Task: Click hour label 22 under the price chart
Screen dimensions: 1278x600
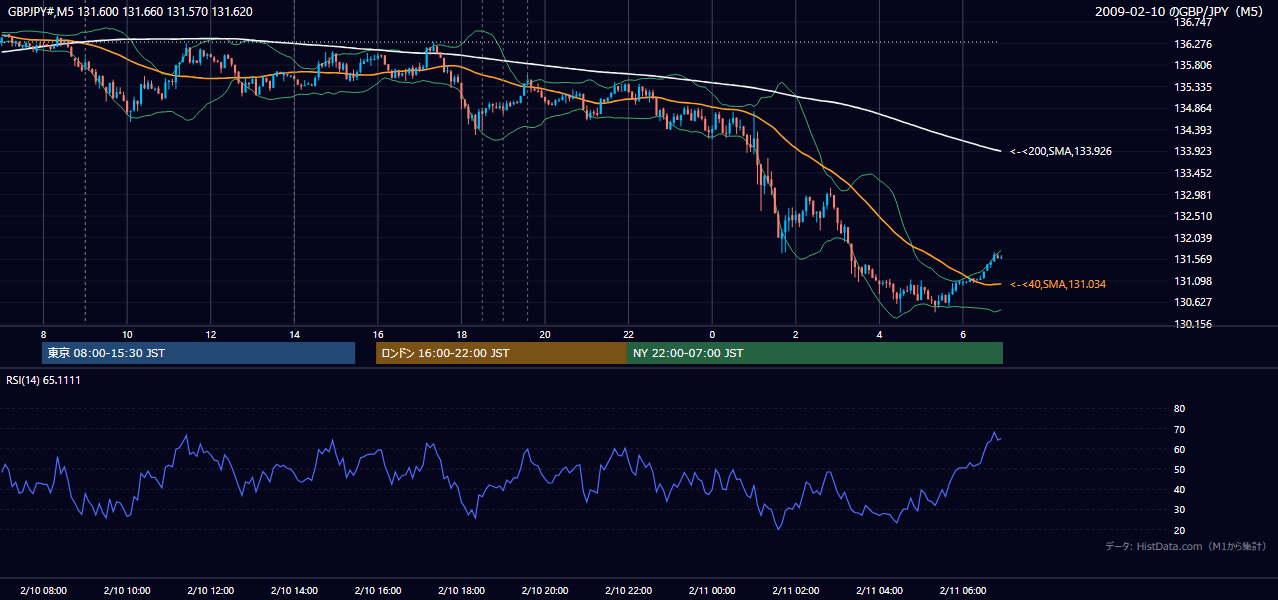Action: tap(628, 334)
